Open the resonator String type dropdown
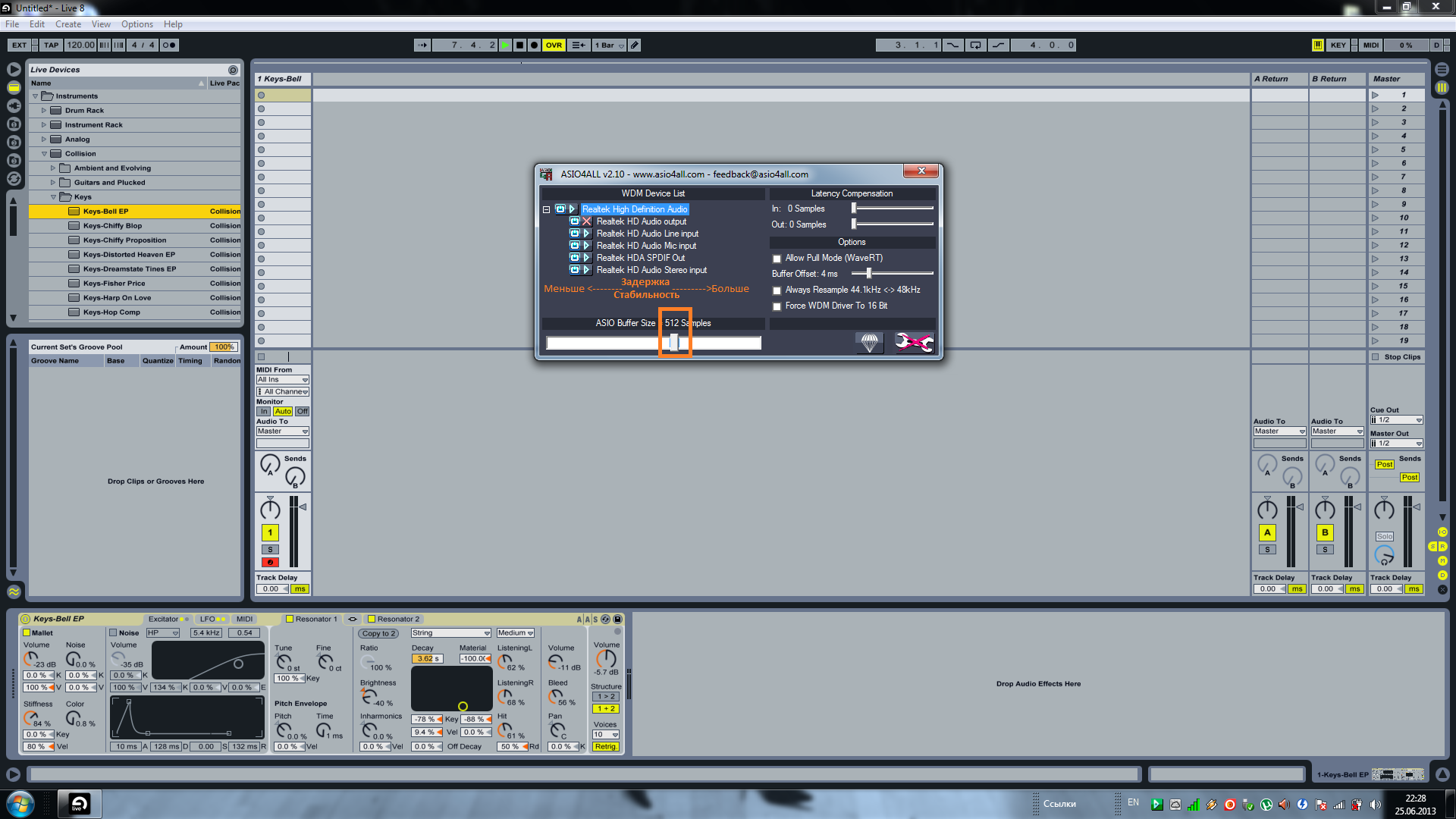The width and height of the screenshot is (1456, 819). click(x=451, y=633)
